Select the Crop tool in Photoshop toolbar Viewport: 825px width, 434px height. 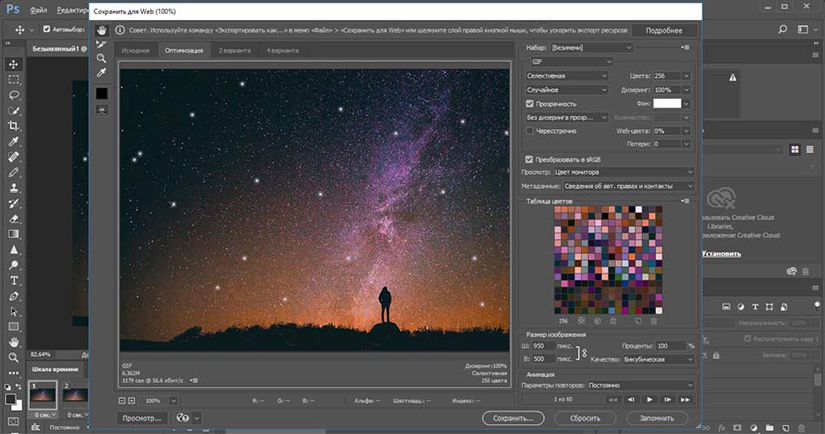click(13, 126)
